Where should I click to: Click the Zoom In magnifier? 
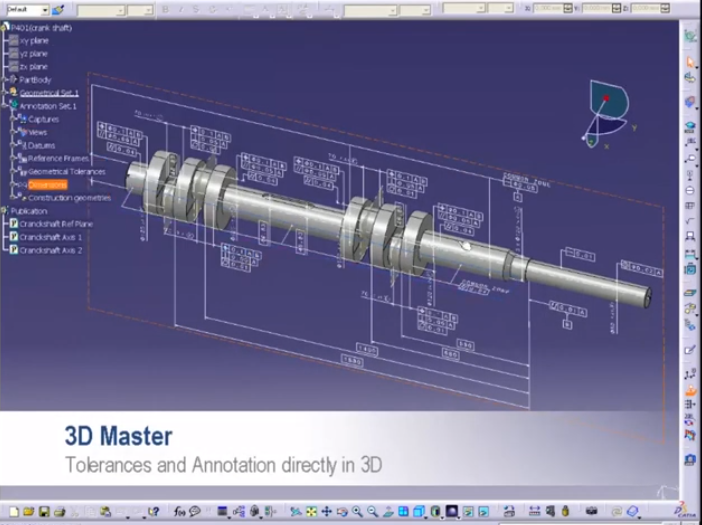click(x=357, y=511)
